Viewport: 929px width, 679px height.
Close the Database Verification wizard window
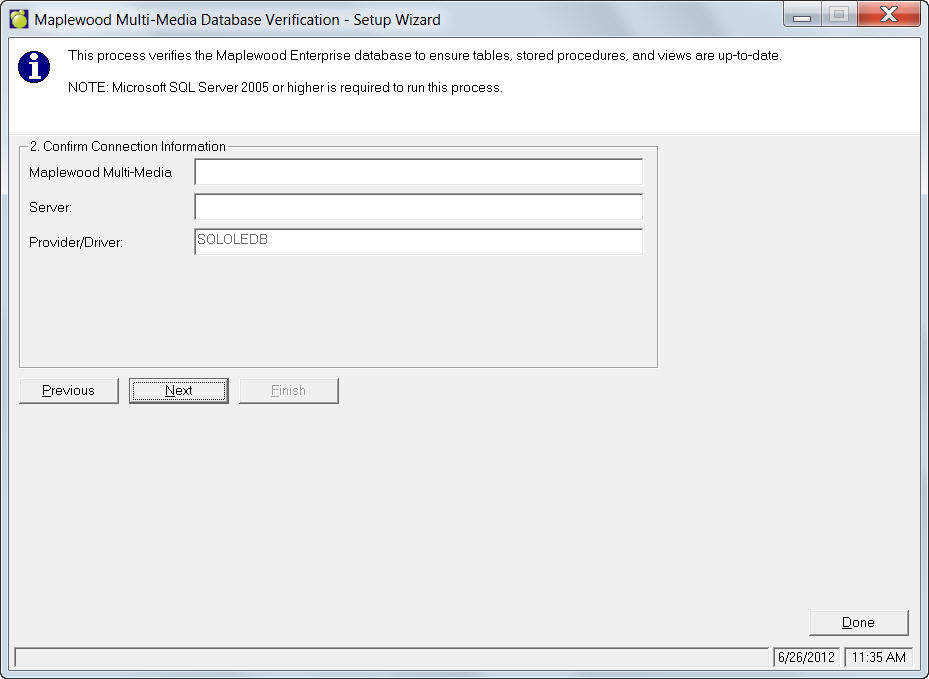885,15
